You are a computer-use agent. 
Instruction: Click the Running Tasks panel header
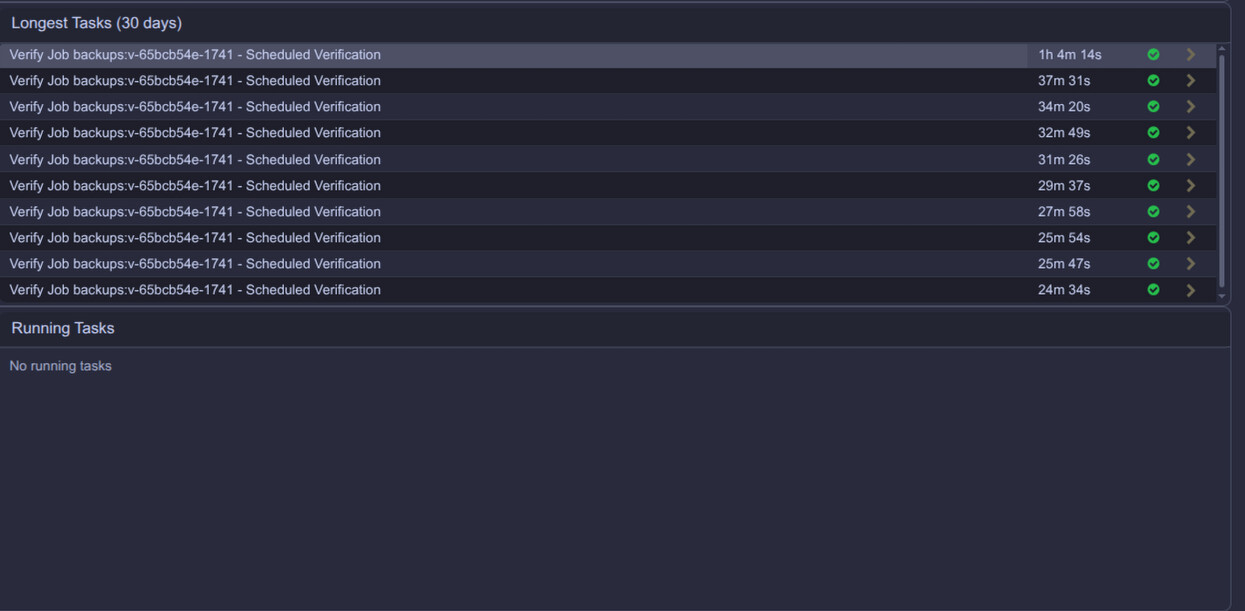click(63, 328)
